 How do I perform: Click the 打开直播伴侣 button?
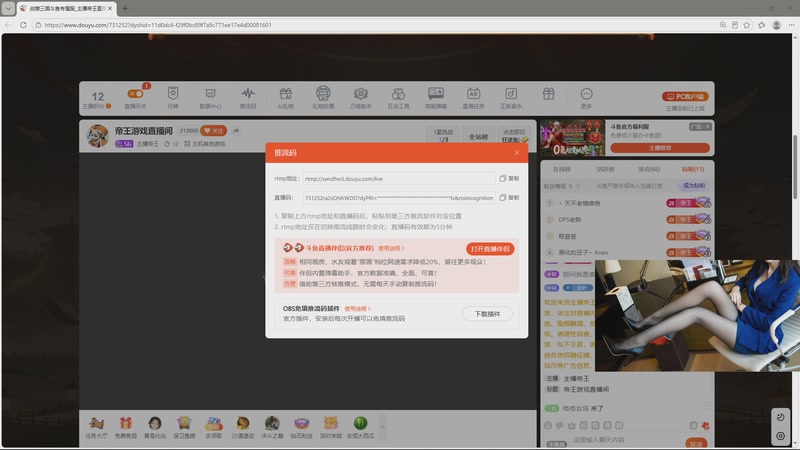tap(490, 248)
